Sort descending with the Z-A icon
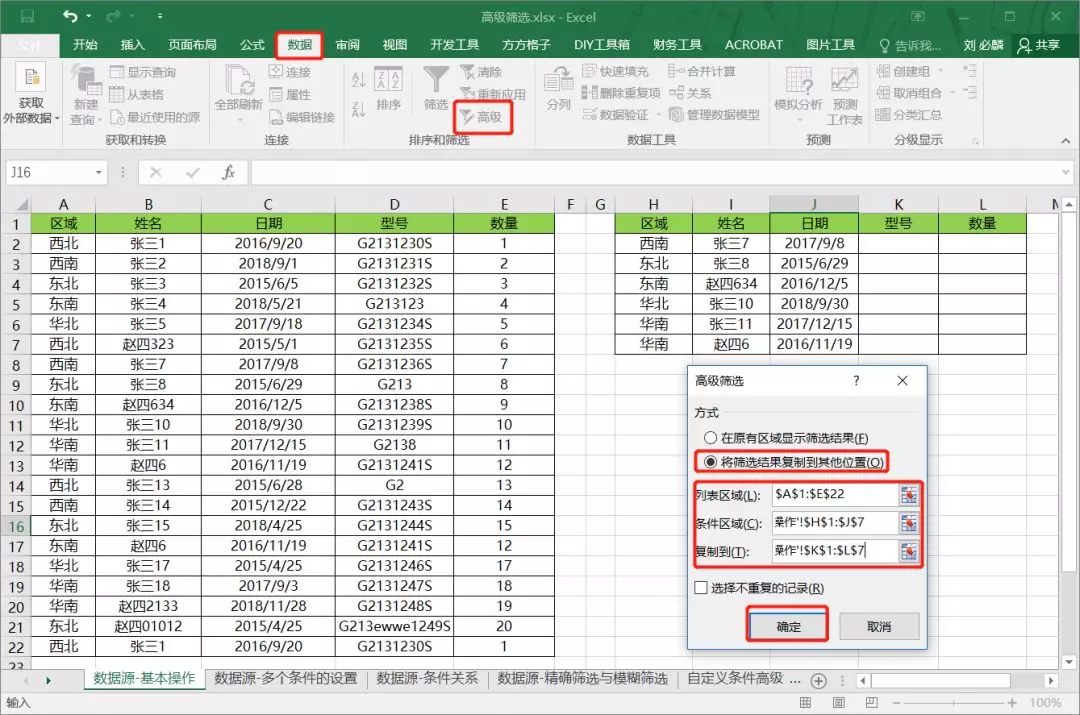Image resolution: width=1080 pixels, height=715 pixels. (358, 109)
